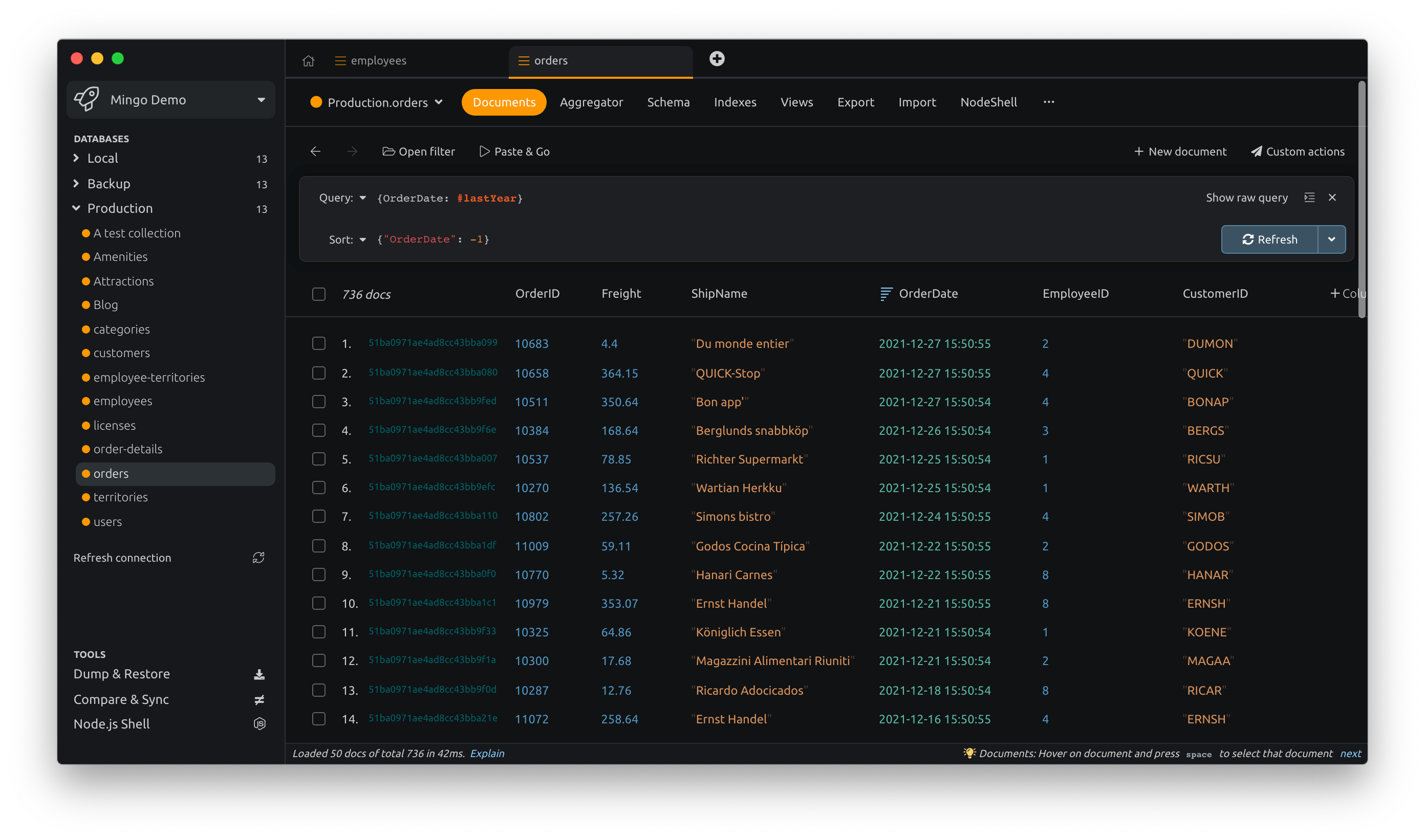Go back with the left arrow
The width and height of the screenshot is (1425, 840).
click(x=315, y=151)
